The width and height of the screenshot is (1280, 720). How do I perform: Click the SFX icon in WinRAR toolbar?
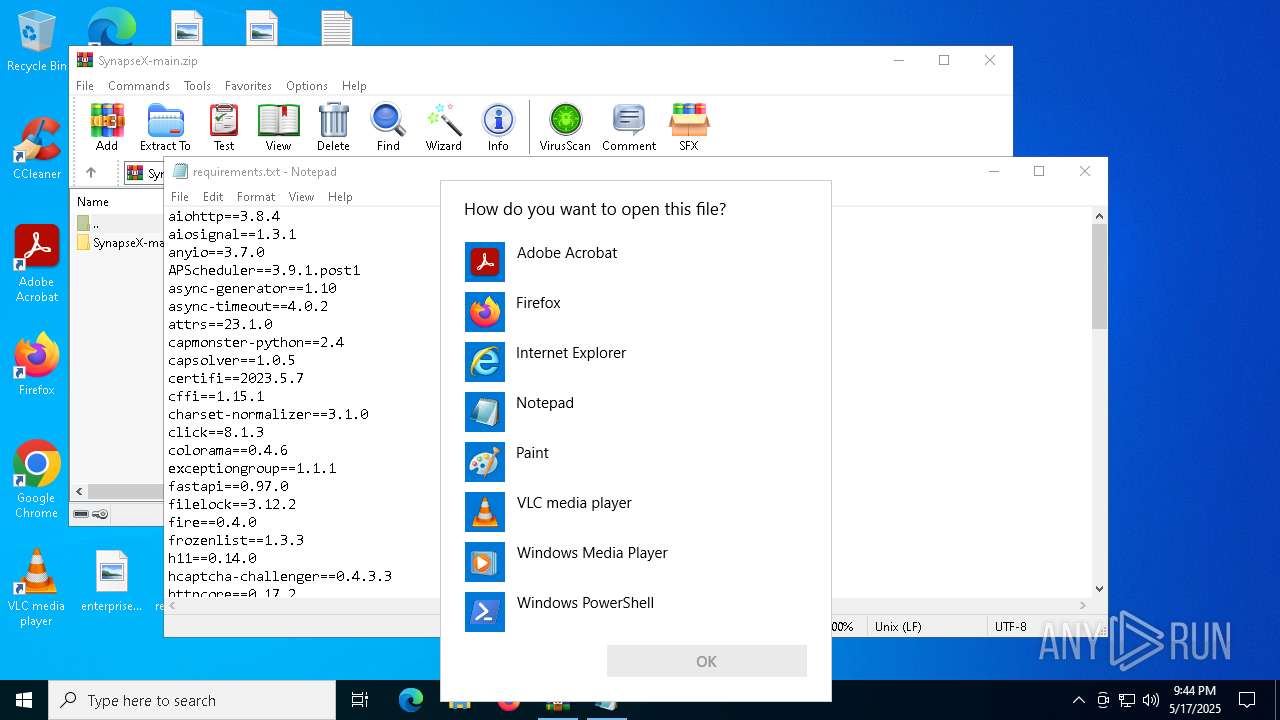tap(689, 127)
